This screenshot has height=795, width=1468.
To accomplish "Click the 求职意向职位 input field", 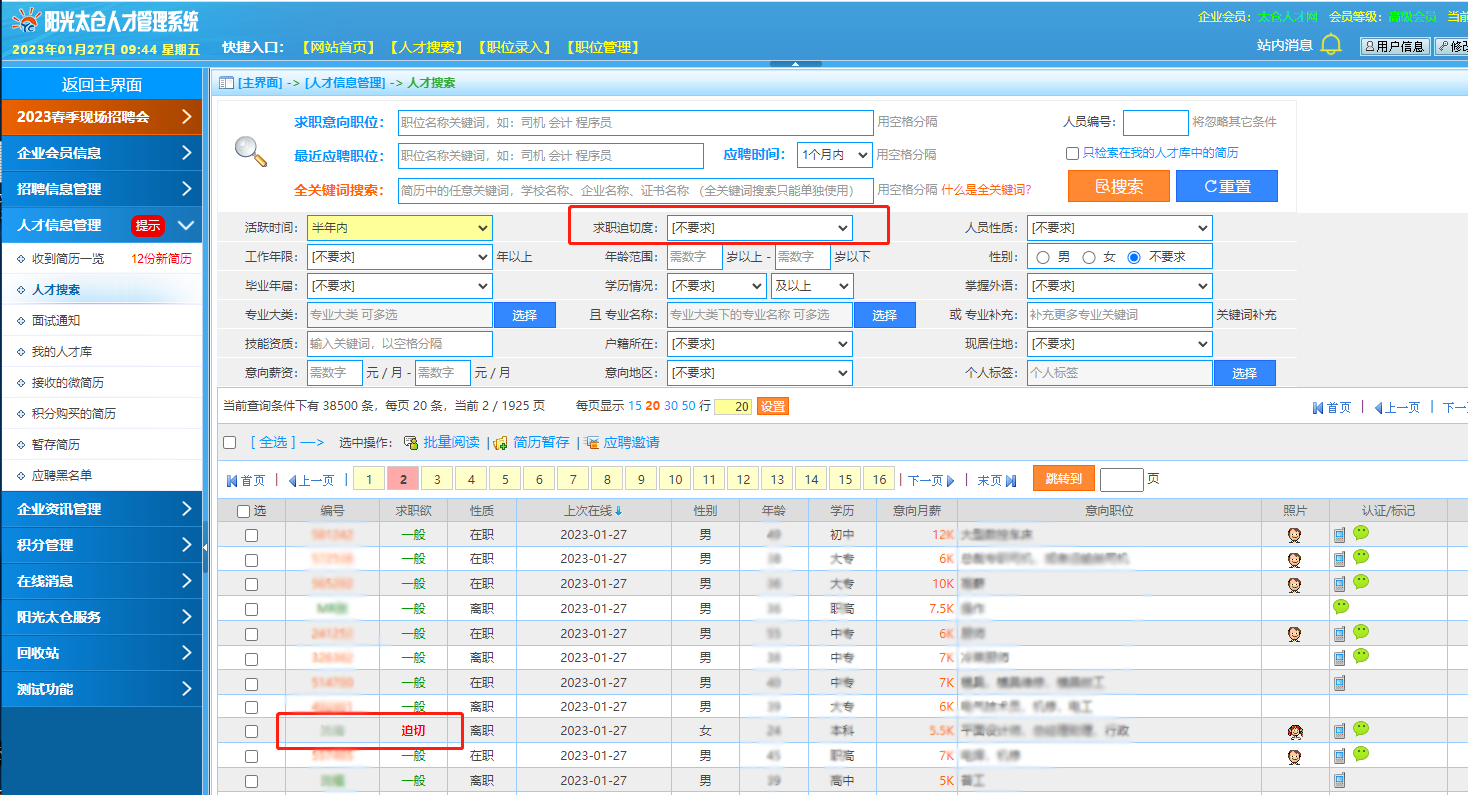I will pyautogui.click(x=635, y=123).
